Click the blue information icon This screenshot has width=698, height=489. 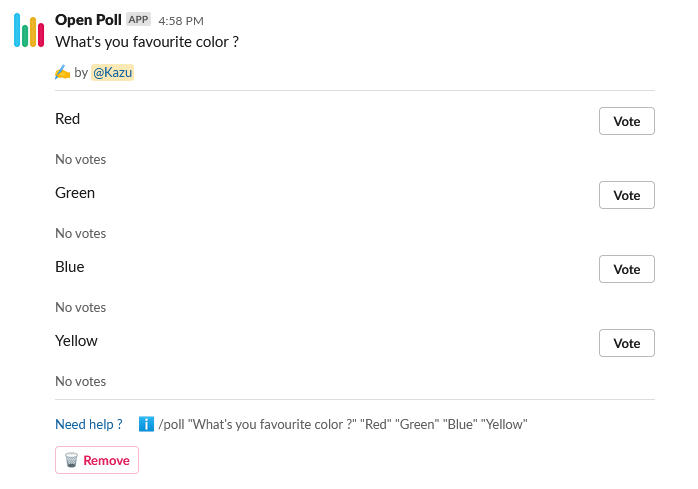[146, 424]
